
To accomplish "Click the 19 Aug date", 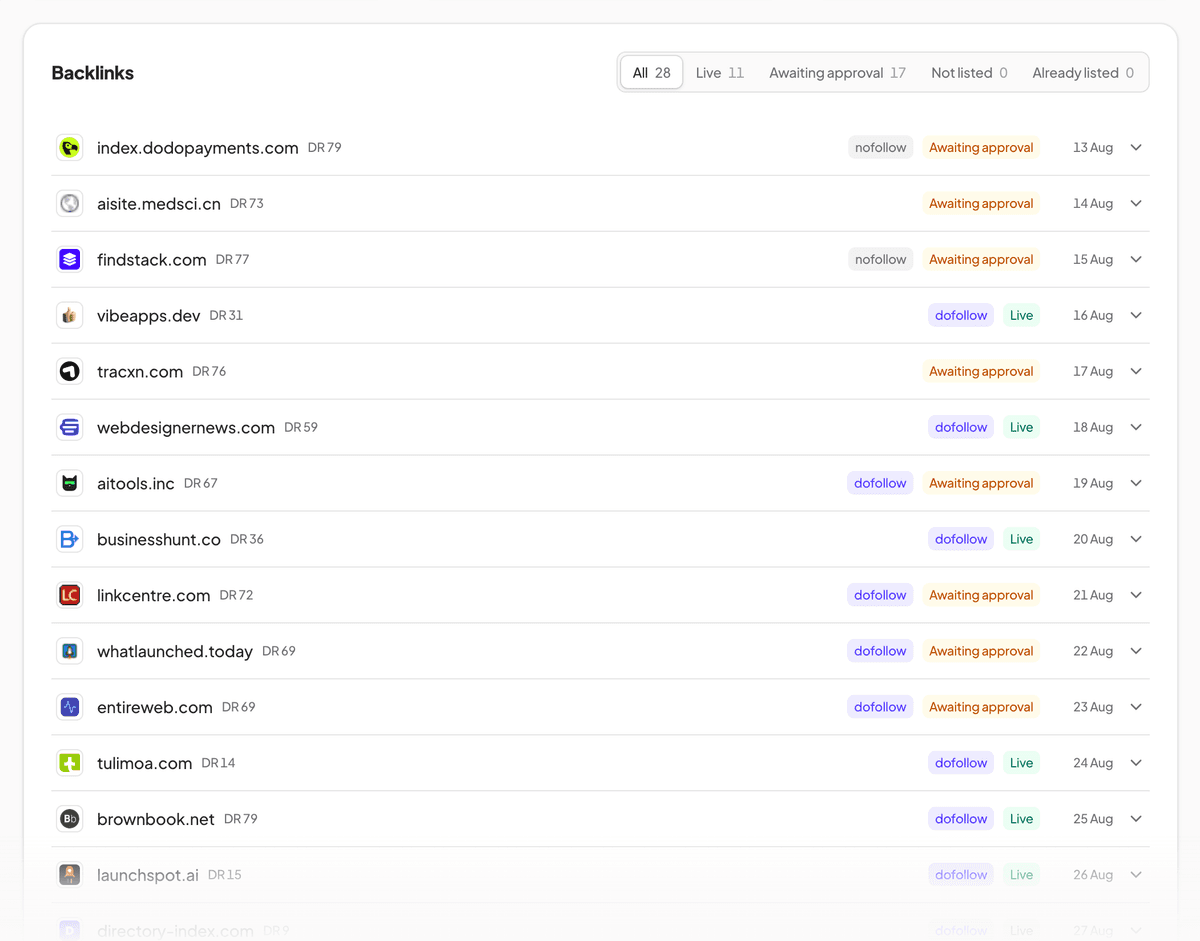I will click(1093, 484).
